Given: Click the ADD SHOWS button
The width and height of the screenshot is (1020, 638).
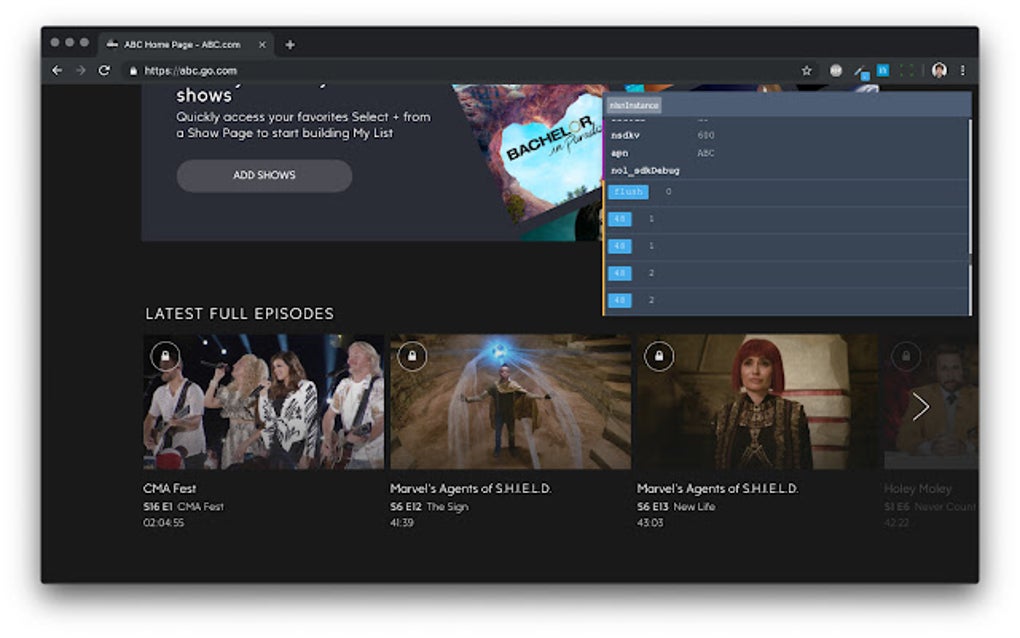Looking at the screenshot, I should 264,175.
